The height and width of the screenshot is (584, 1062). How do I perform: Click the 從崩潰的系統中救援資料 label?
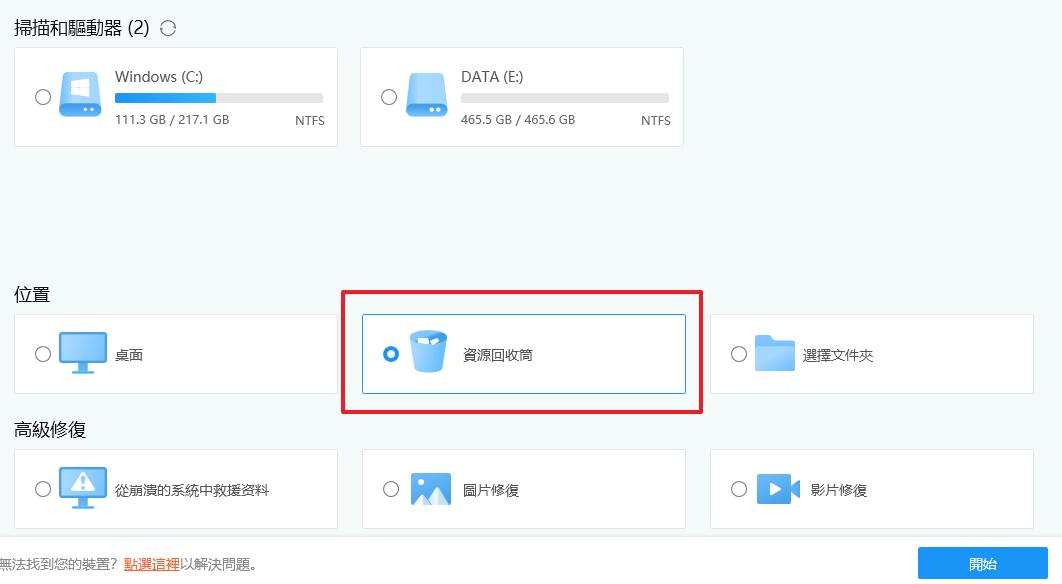192,490
